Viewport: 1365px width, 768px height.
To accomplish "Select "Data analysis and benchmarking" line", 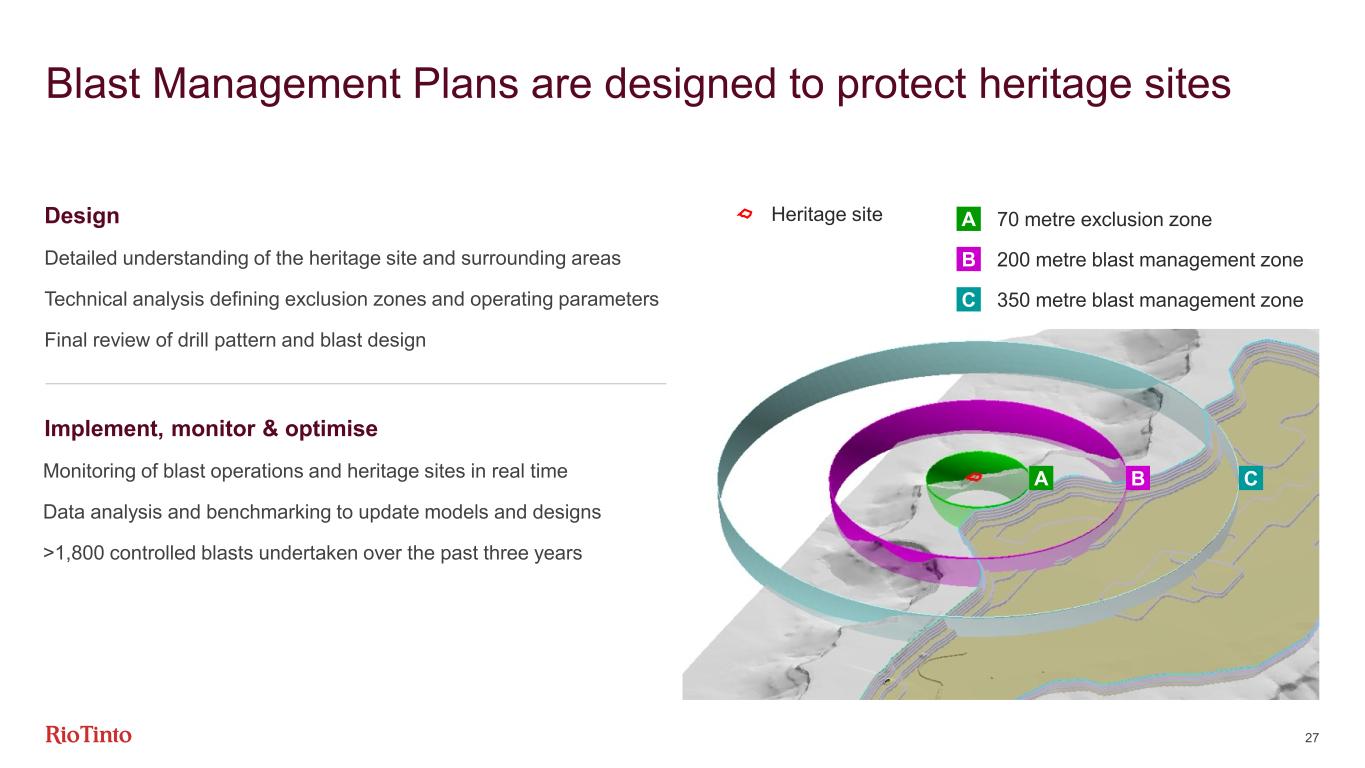I will pyautogui.click(x=322, y=512).
